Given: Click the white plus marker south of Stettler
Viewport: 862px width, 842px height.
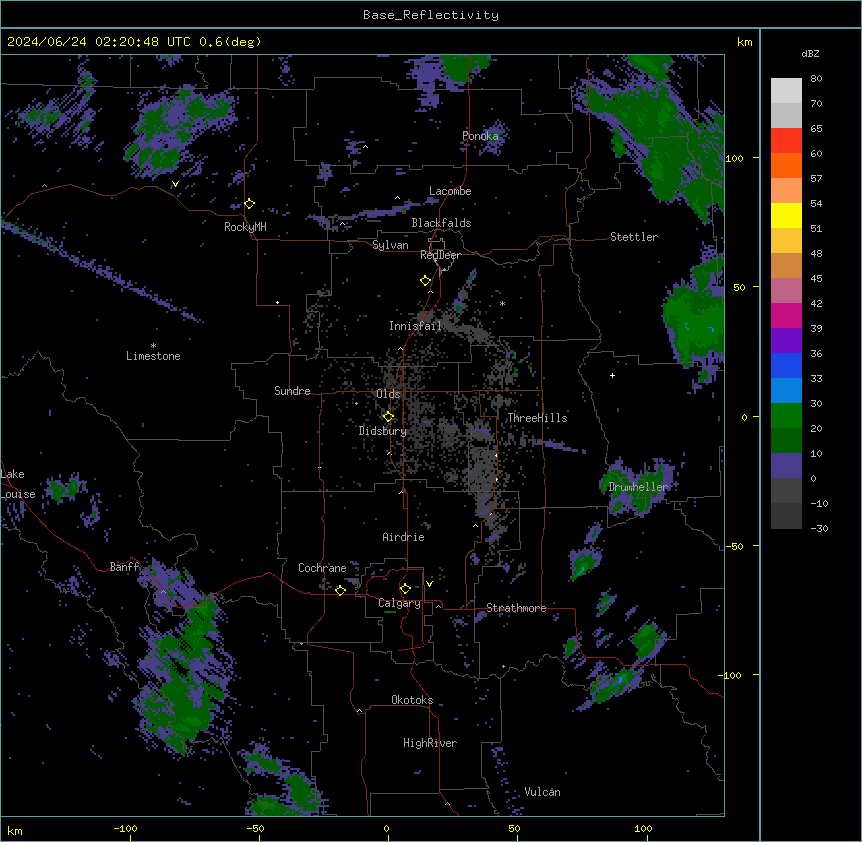Looking at the screenshot, I should click(612, 375).
